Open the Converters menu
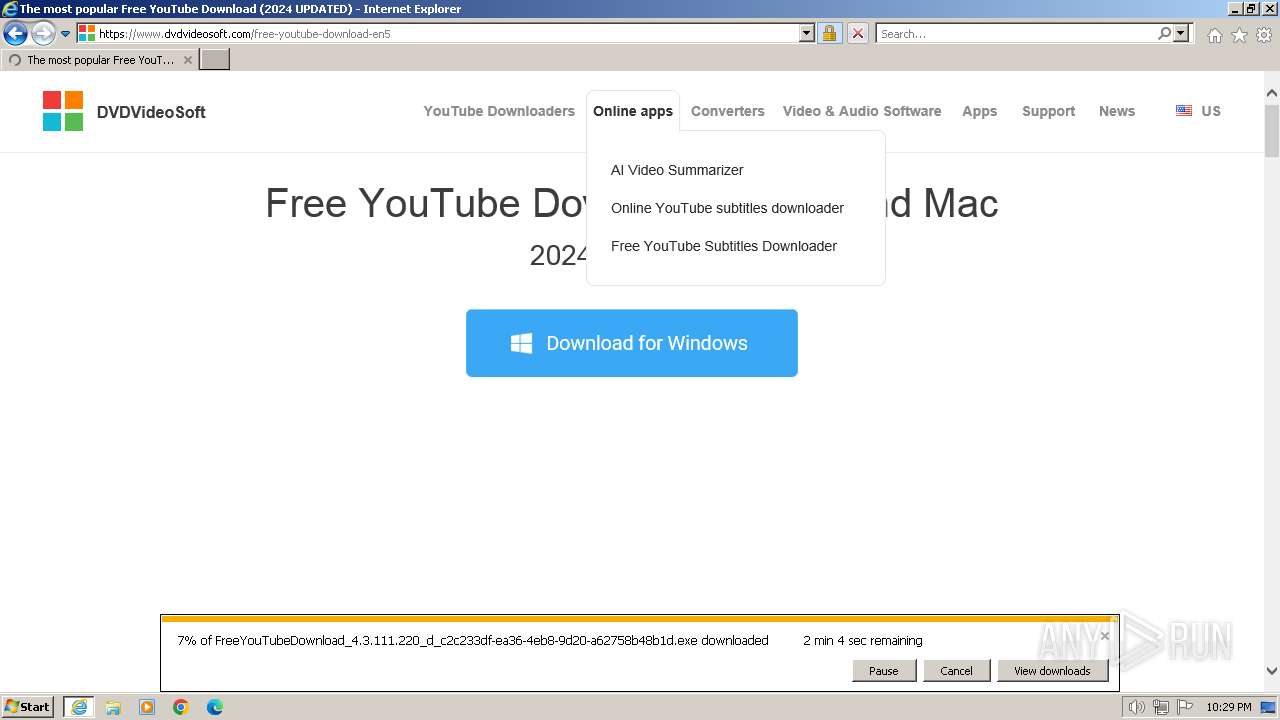 [728, 111]
